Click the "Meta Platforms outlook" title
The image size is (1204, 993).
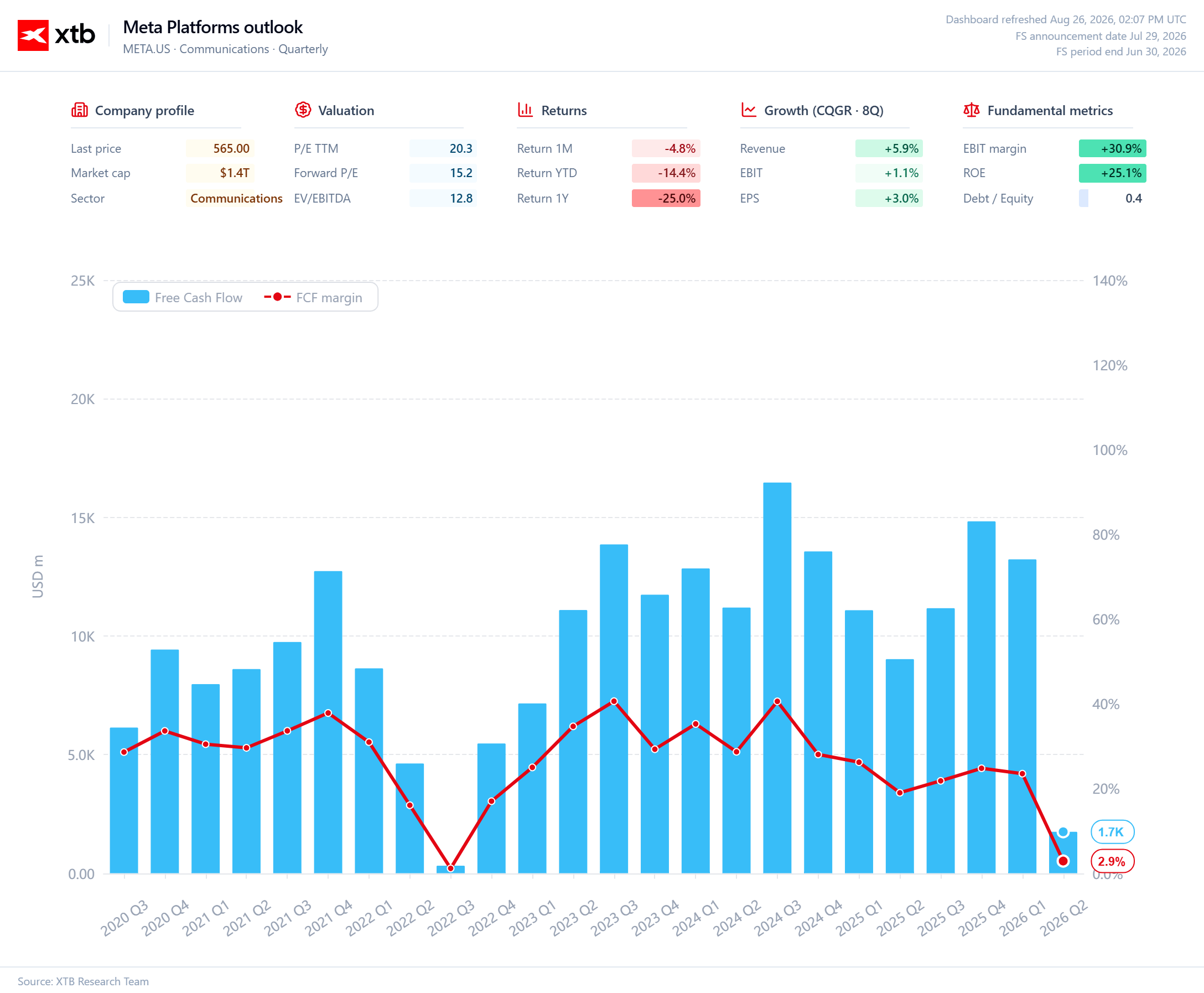(212, 27)
